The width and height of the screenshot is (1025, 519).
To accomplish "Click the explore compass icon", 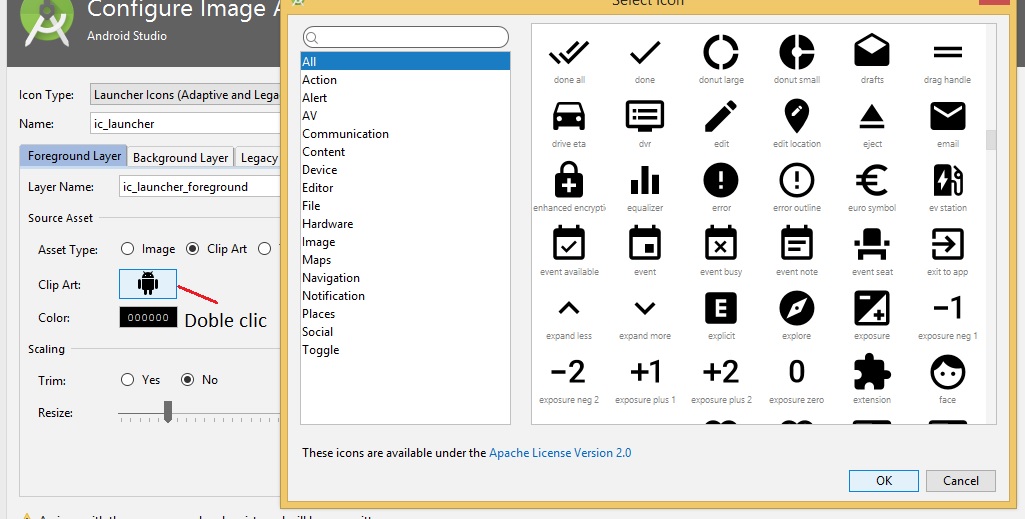I will (x=796, y=308).
